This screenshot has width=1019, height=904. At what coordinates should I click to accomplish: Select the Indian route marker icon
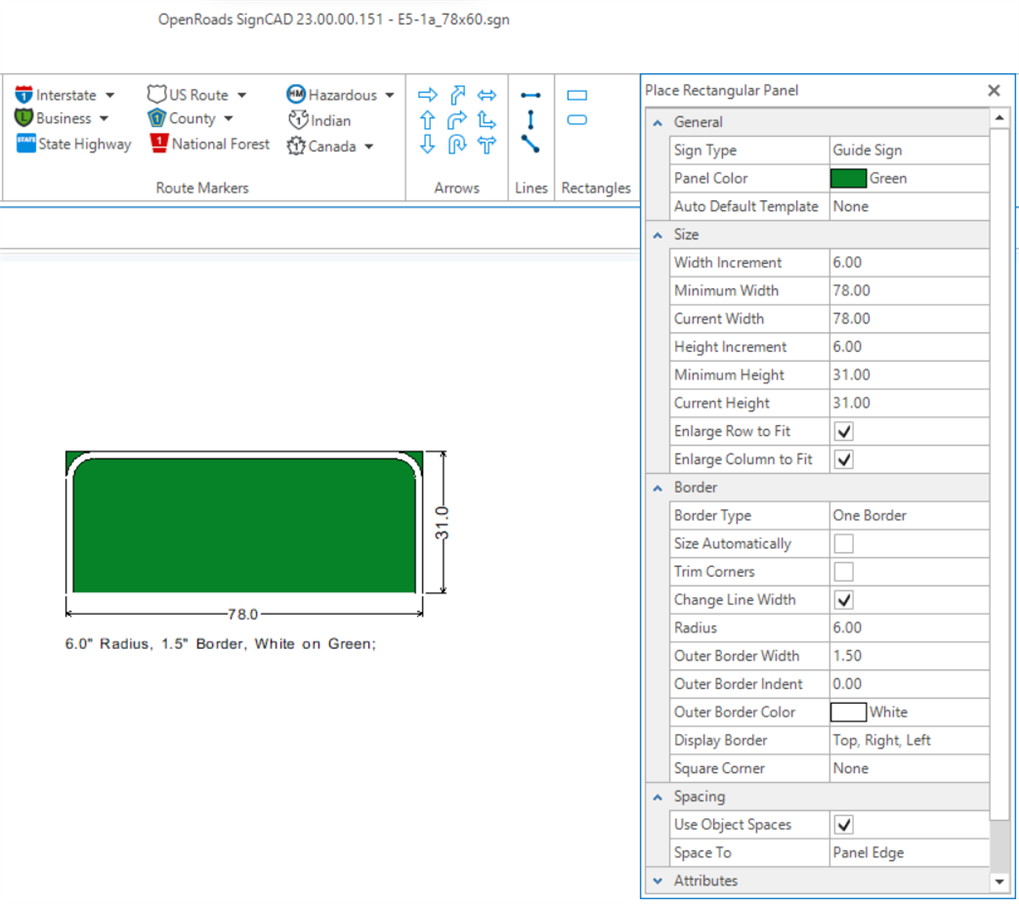[x=298, y=120]
